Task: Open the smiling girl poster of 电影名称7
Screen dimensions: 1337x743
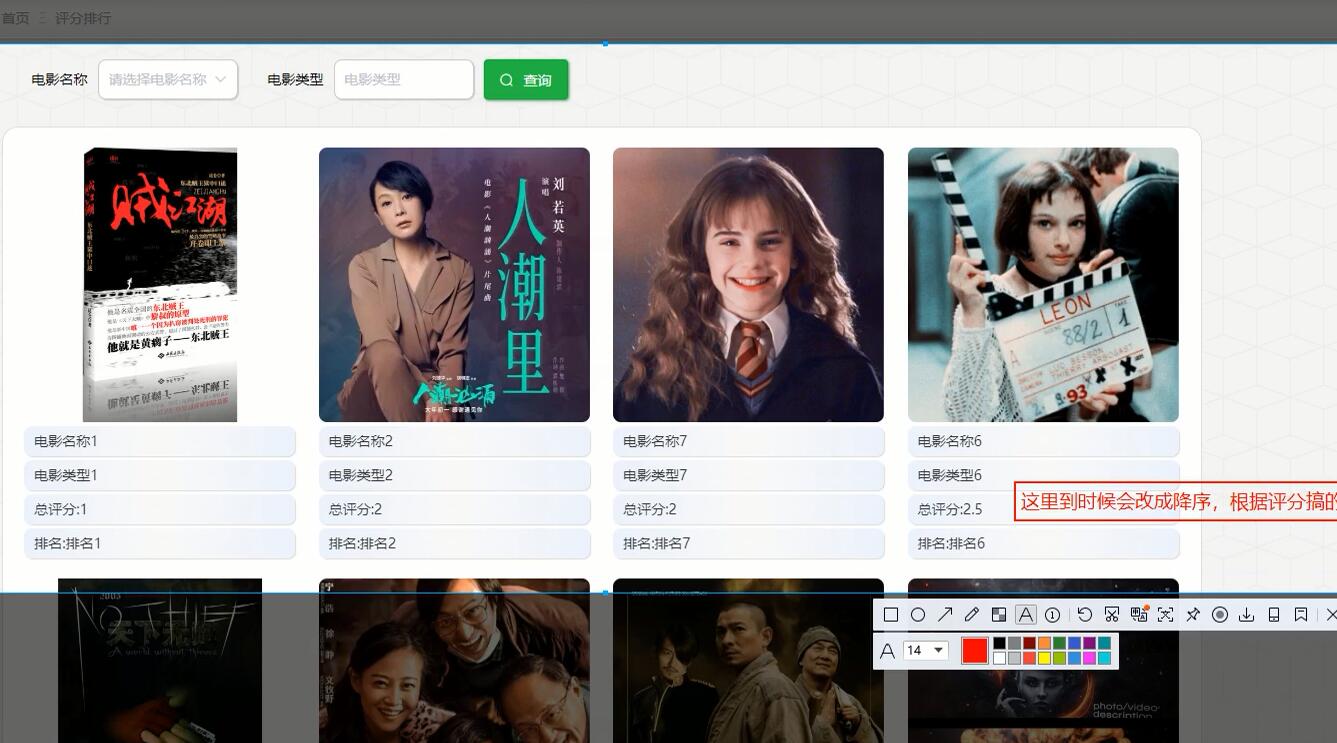Action: pos(748,285)
